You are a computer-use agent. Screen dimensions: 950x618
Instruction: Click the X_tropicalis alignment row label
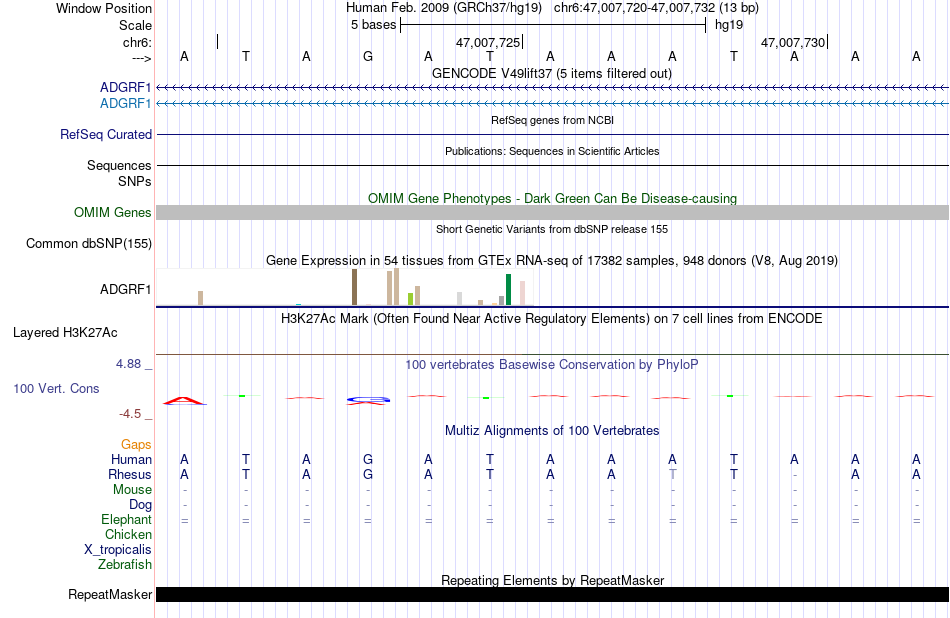click(x=118, y=550)
